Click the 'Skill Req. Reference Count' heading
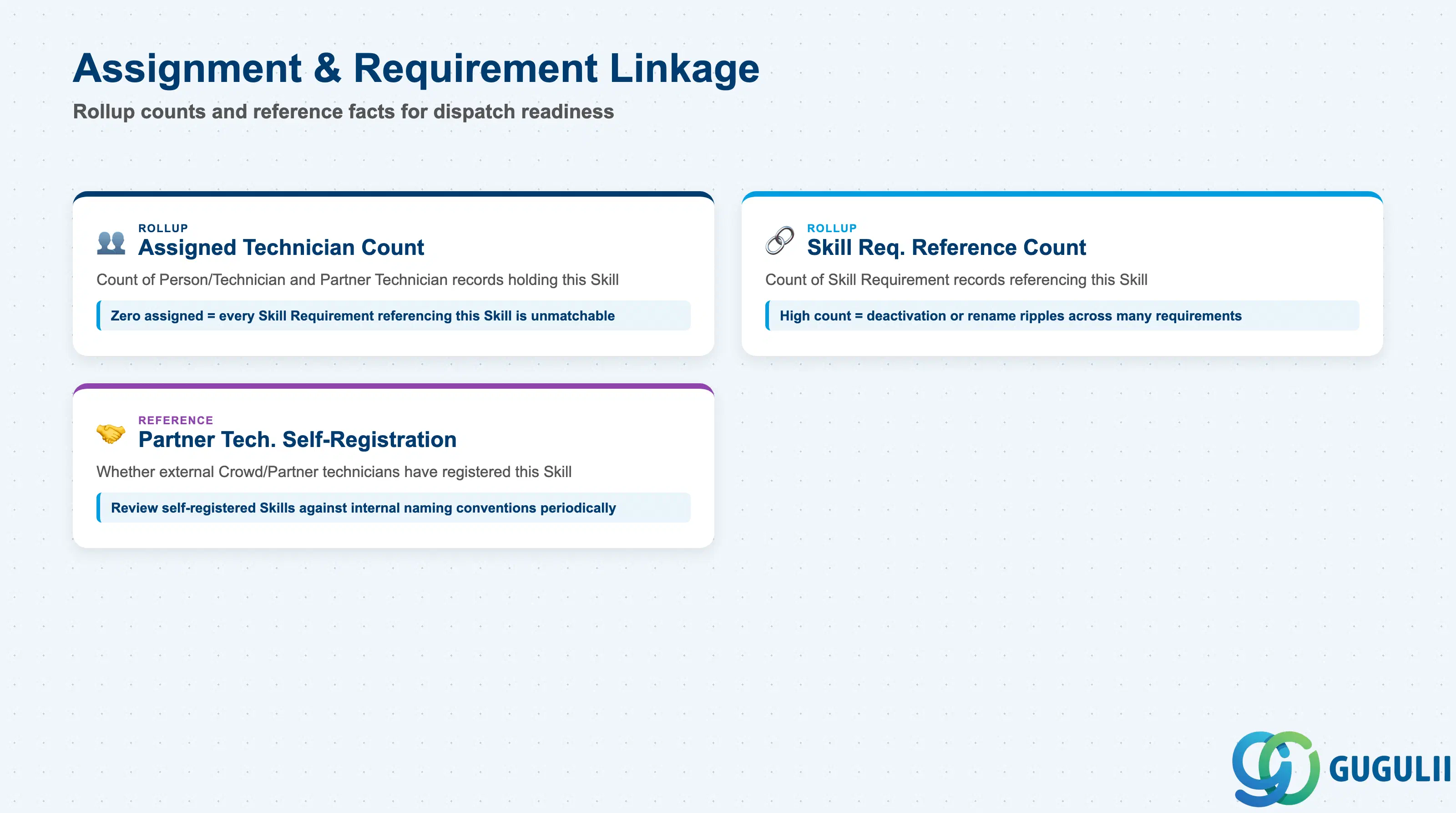This screenshot has height=813, width=1456. (946, 248)
